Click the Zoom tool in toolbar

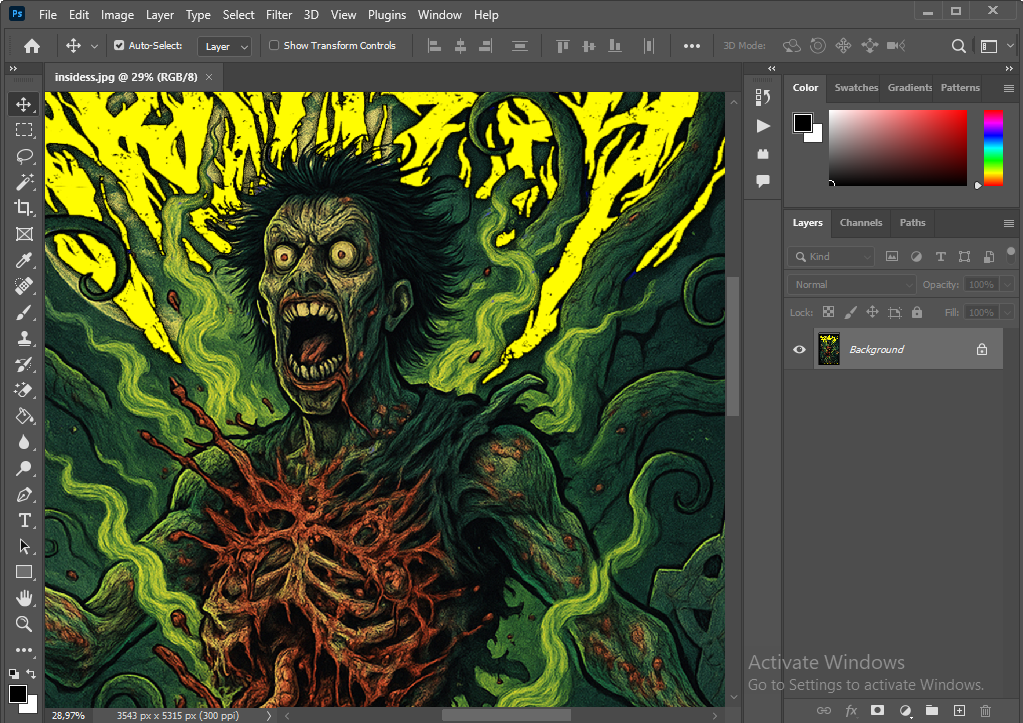click(24, 624)
